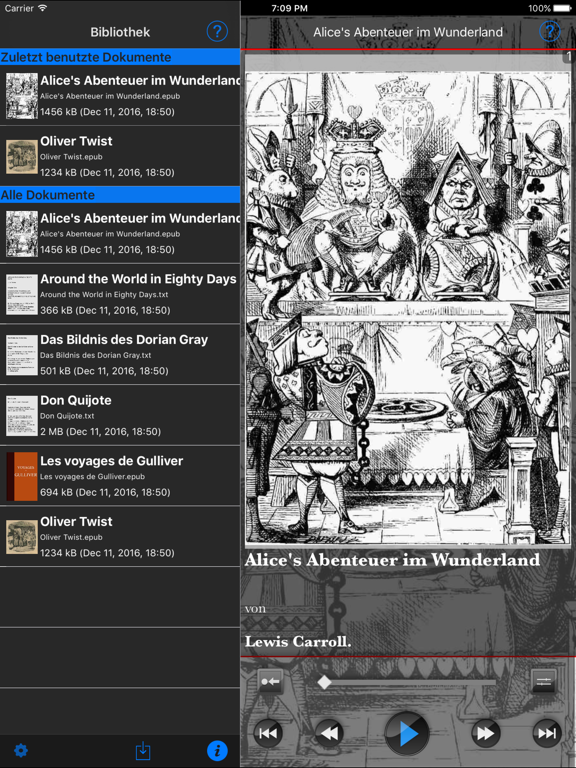
Task: Start playback with the blue play button
Action: tap(406, 733)
